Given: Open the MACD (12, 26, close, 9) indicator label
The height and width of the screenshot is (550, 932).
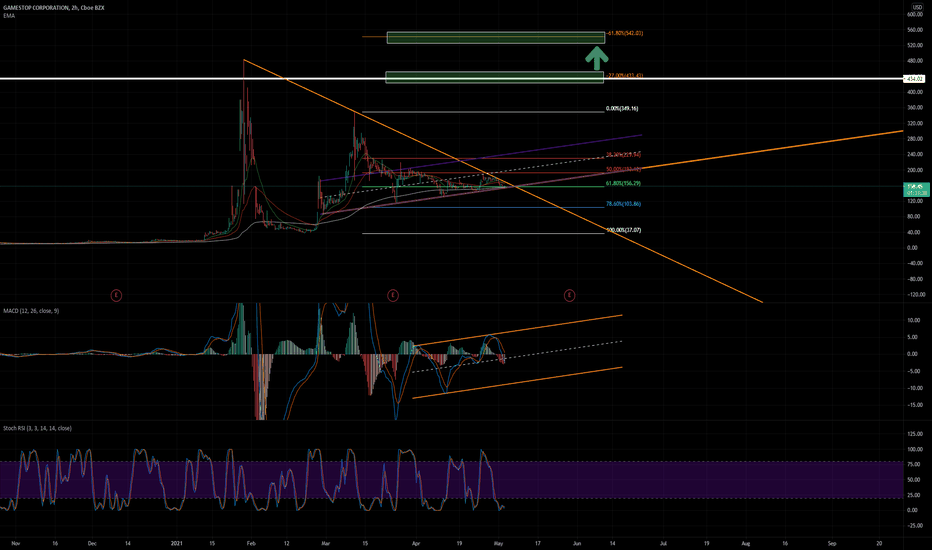Looking at the screenshot, I should [x=31, y=311].
